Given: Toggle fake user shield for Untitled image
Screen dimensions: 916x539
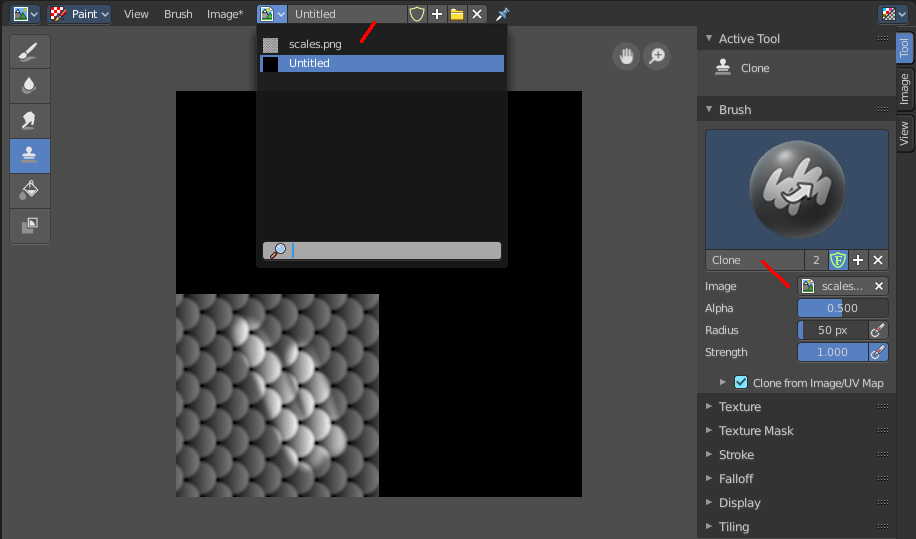Looking at the screenshot, I should (x=417, y=14).
